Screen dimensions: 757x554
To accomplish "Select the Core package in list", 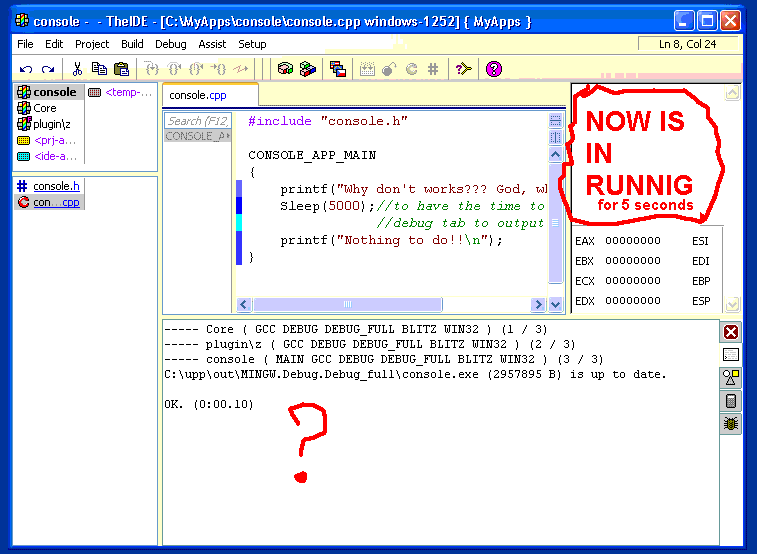I will [45, 108].
